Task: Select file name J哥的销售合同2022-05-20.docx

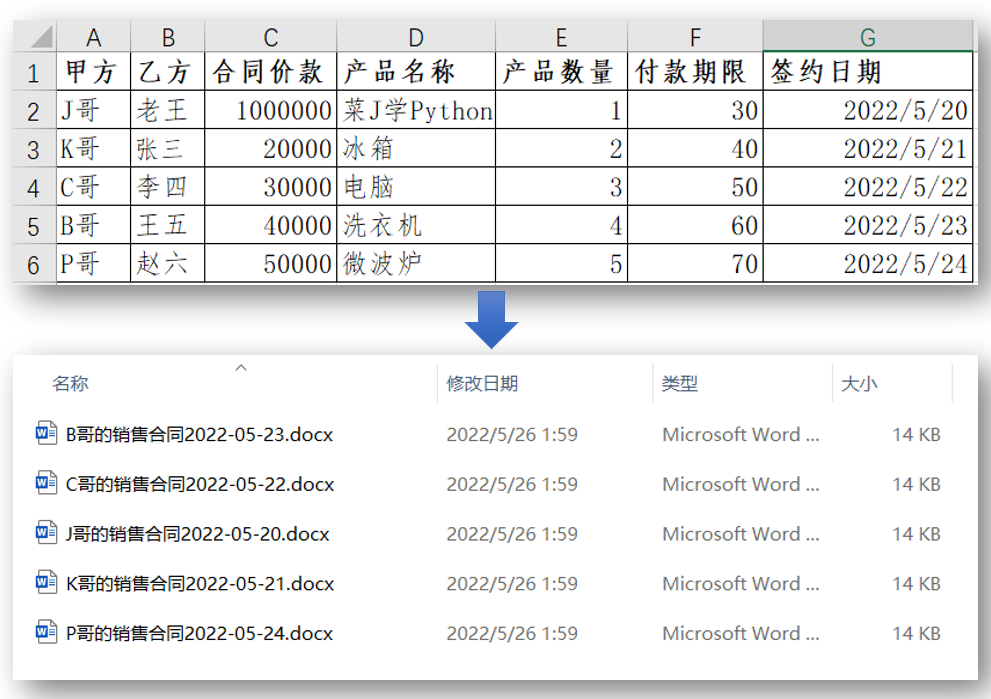Action: point(197,533)
